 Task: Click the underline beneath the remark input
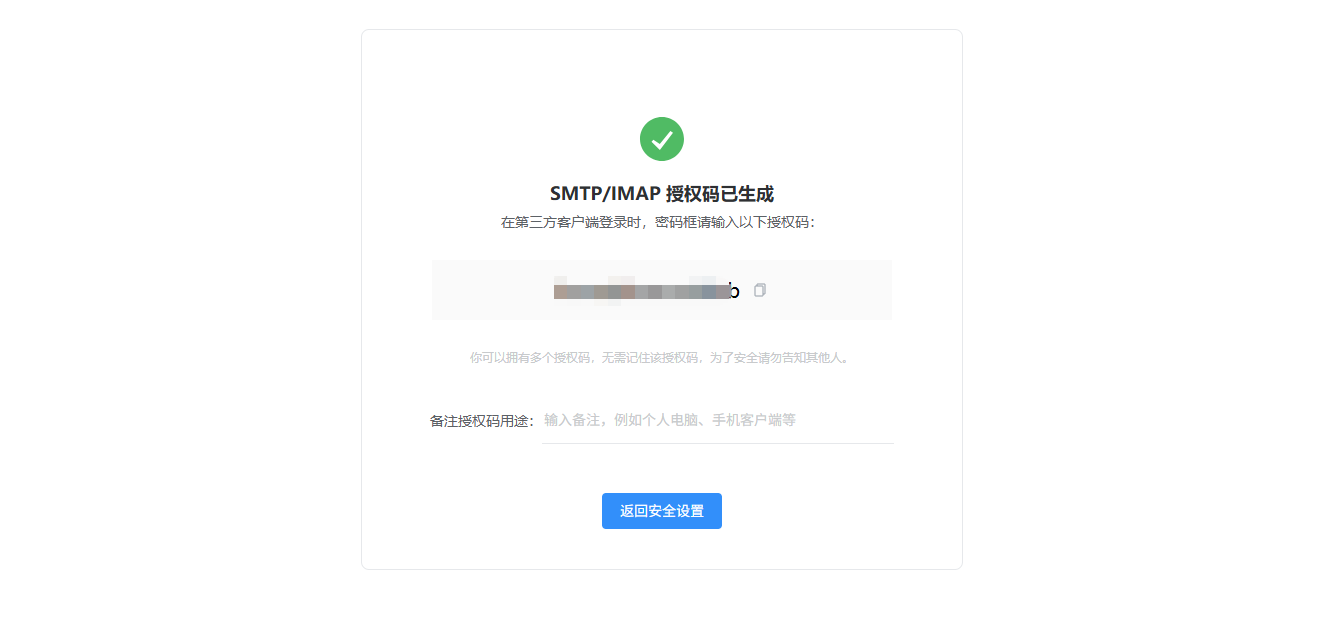click(718, 443)
